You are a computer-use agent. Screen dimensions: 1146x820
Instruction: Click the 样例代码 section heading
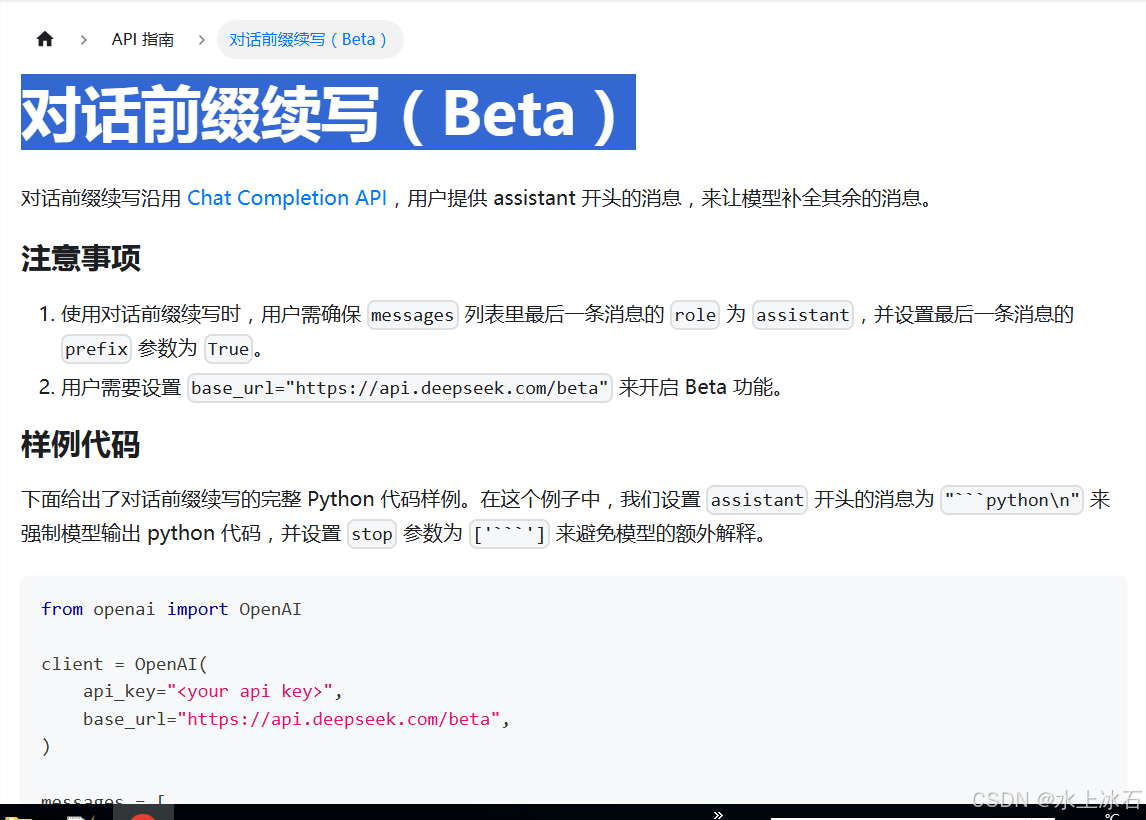(x=80, y=444)
